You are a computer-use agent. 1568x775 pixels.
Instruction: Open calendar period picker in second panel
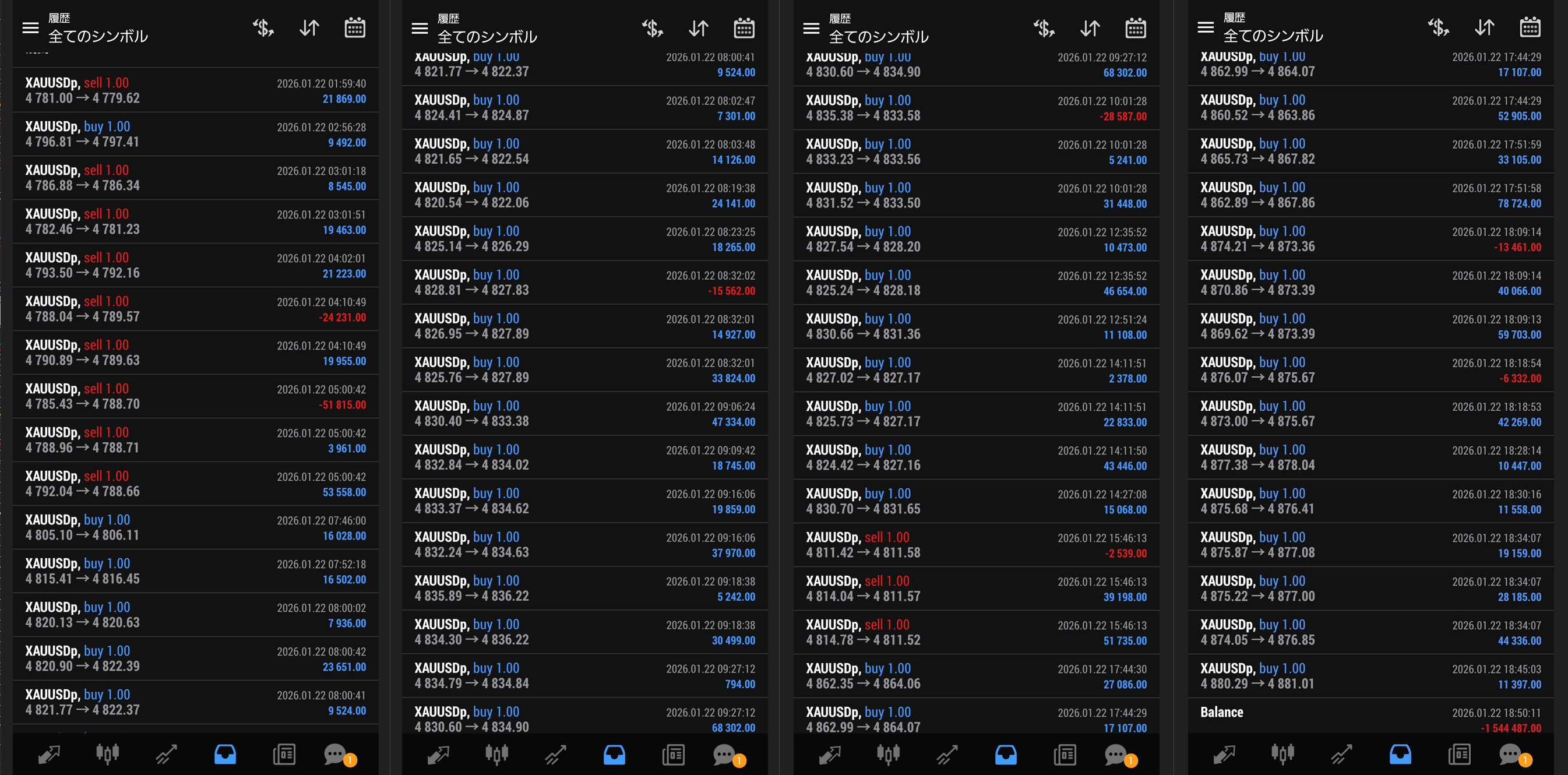(x=744, y=29)
